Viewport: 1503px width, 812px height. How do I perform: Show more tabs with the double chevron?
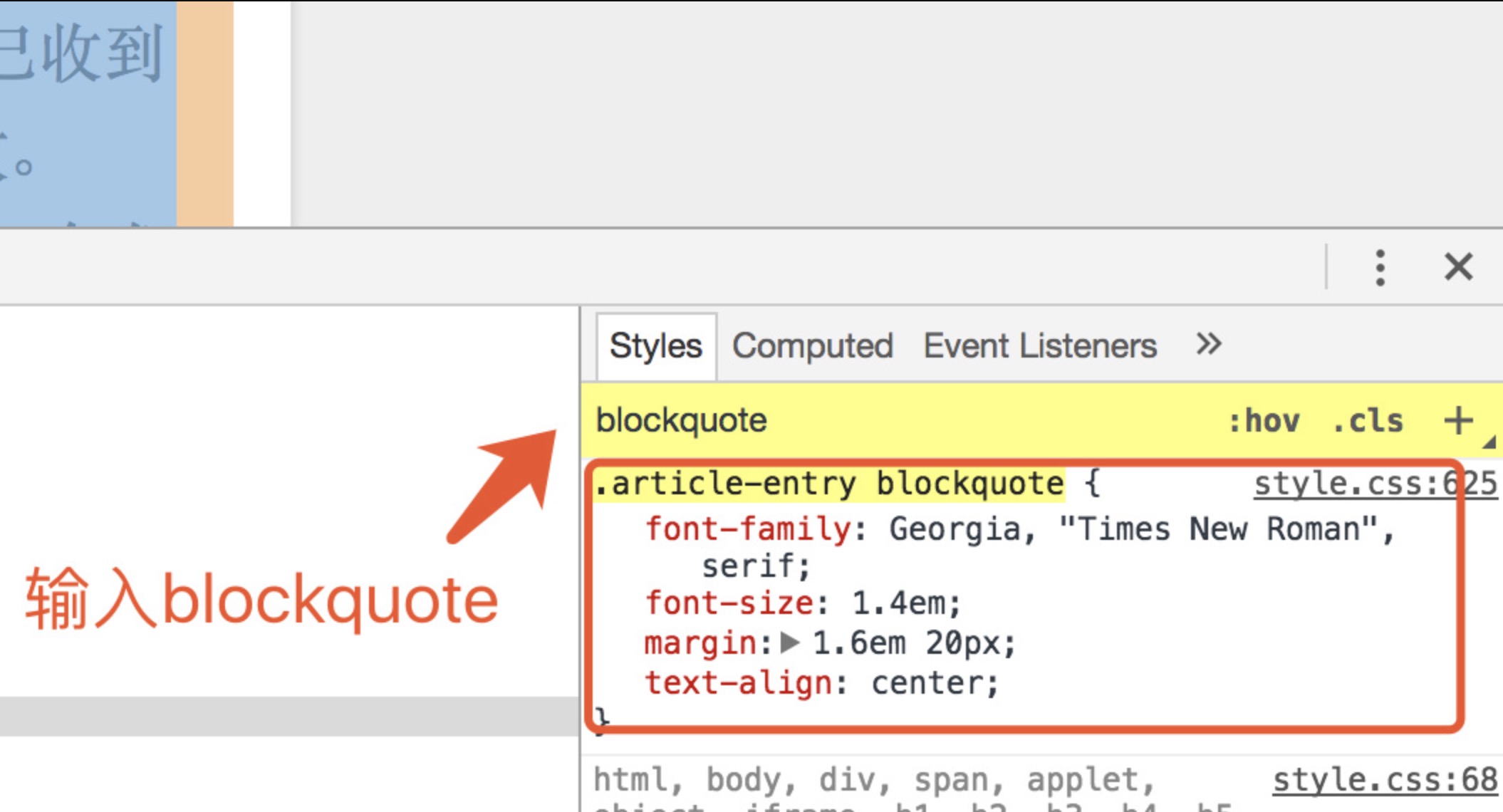(x=1209, y=344)
